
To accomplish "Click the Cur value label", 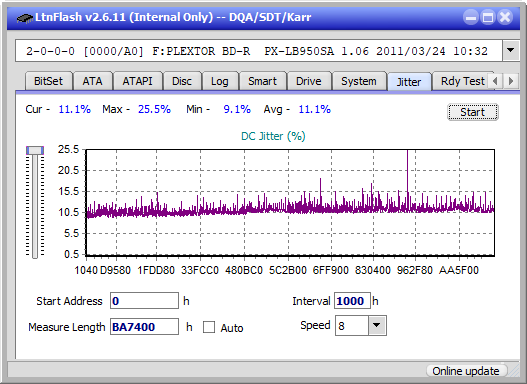I will coord(38,109).
